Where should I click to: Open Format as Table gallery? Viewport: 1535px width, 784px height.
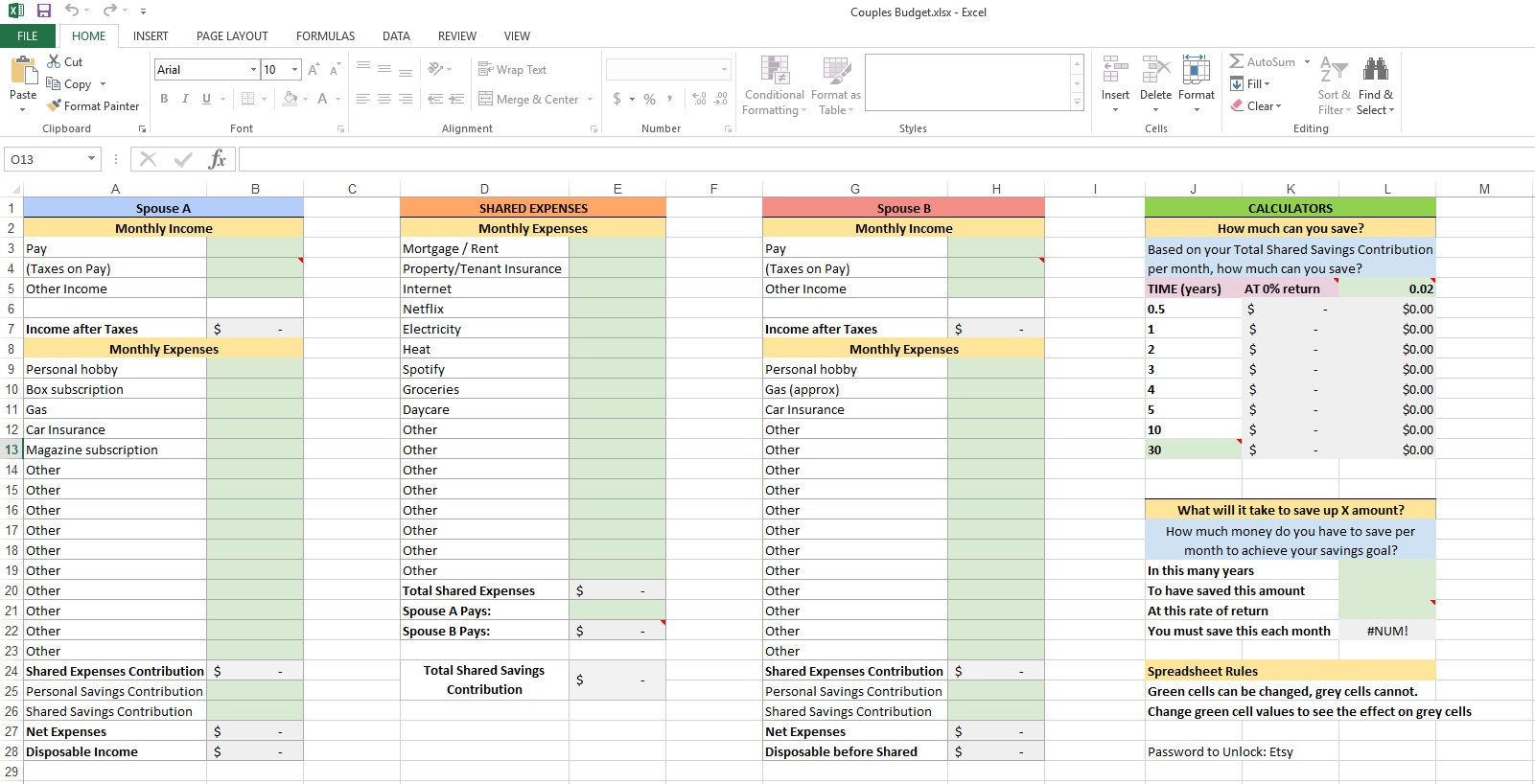pyautogui.click(x=836, y=85)
